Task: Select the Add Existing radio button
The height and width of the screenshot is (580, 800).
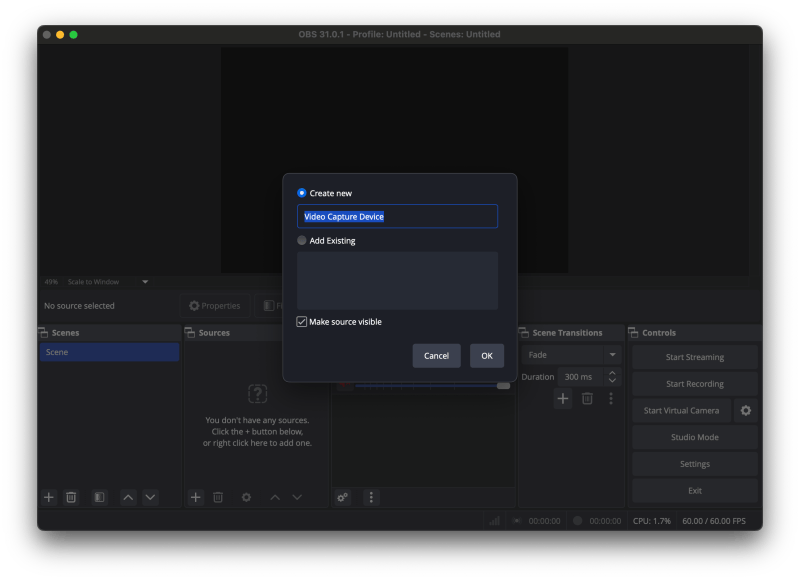Action: 302,240
